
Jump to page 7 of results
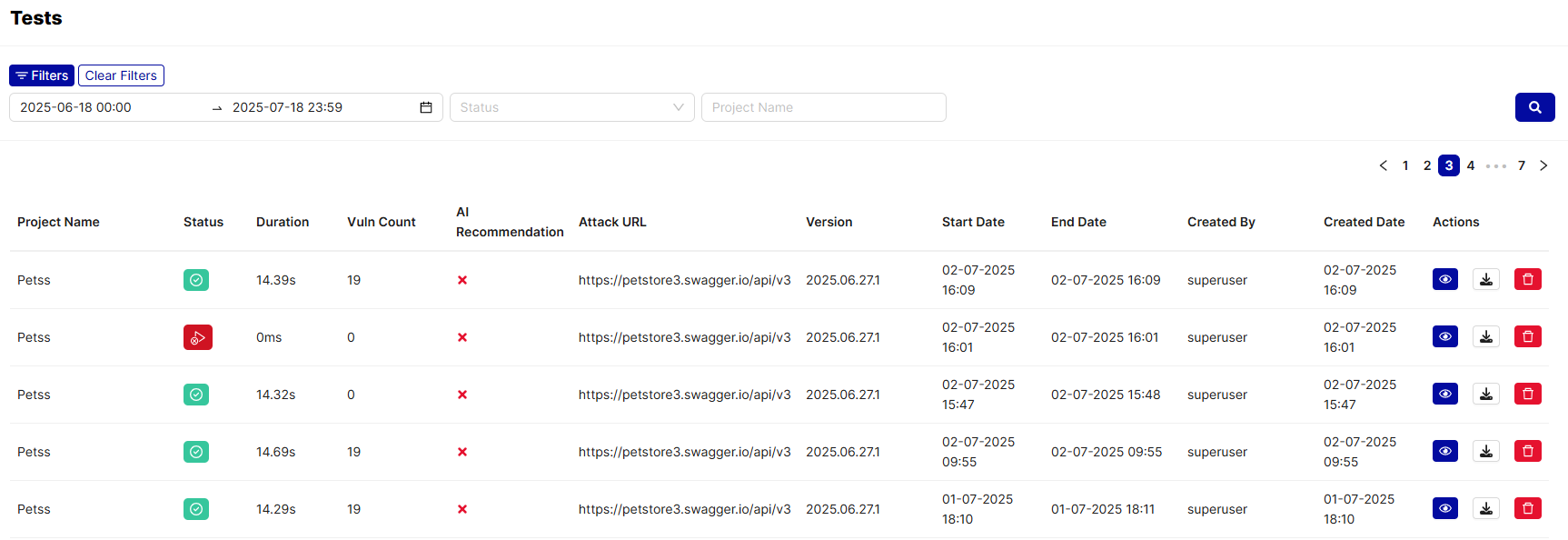tap(1521, 165)
